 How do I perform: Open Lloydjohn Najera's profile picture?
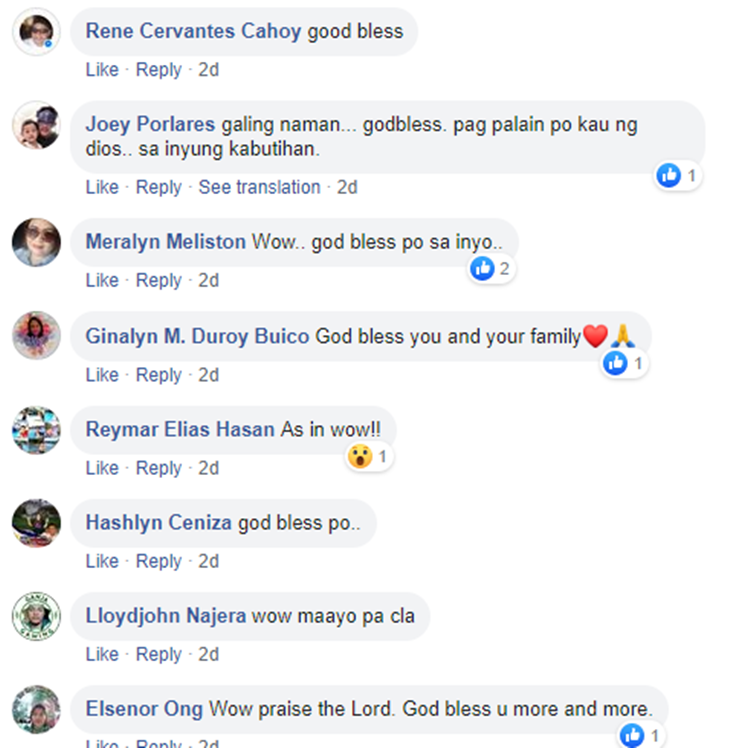(36, 616)
